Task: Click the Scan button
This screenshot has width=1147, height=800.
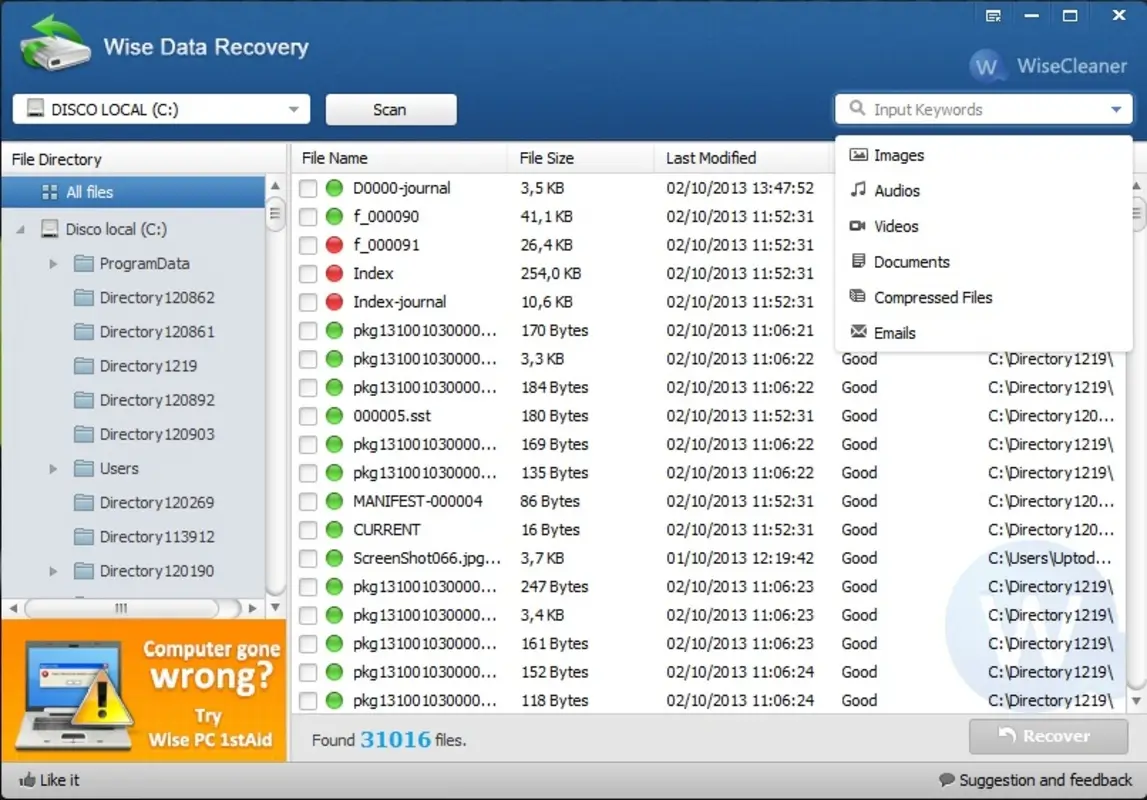Action: point(390,109)
